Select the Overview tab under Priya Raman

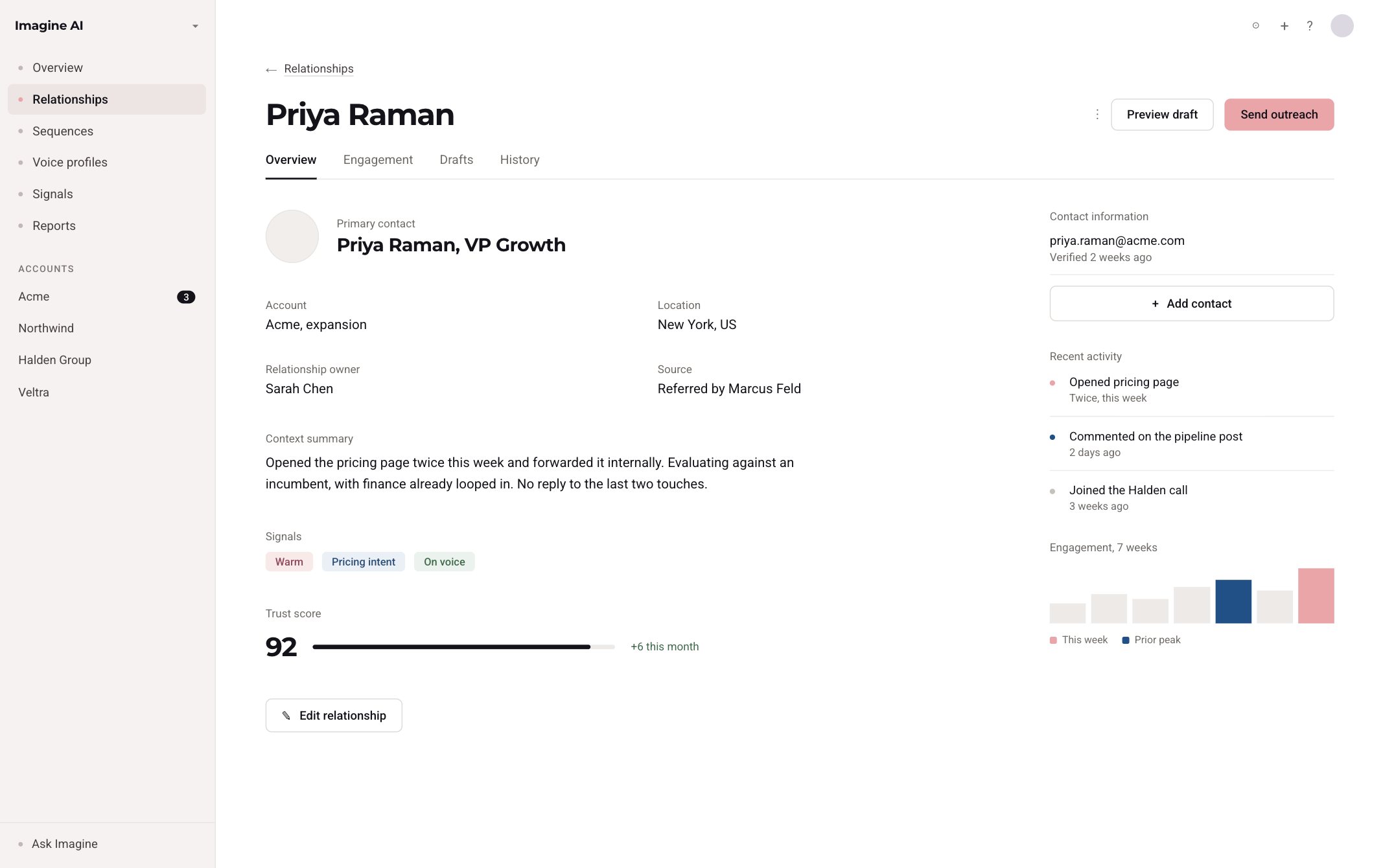tap(291, 160)
